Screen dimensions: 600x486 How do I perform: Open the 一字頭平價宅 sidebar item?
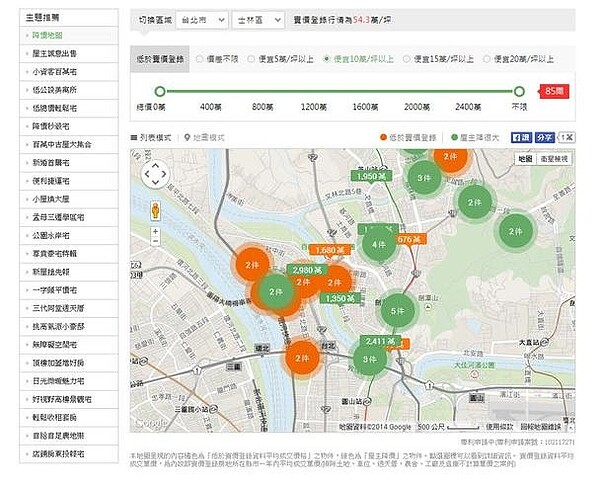click(x=54, y=290)
